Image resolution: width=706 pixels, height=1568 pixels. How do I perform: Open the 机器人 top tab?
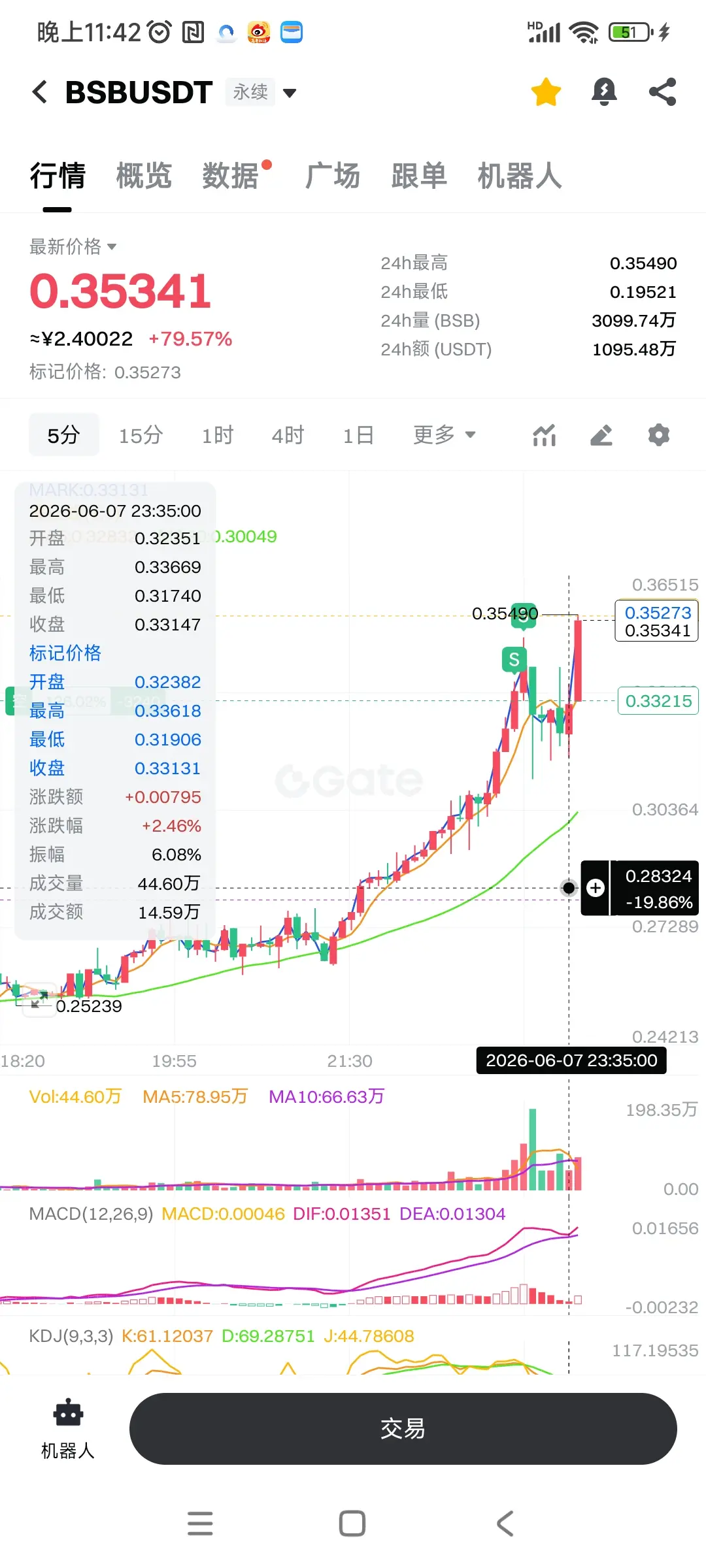[x=520, y=176]
